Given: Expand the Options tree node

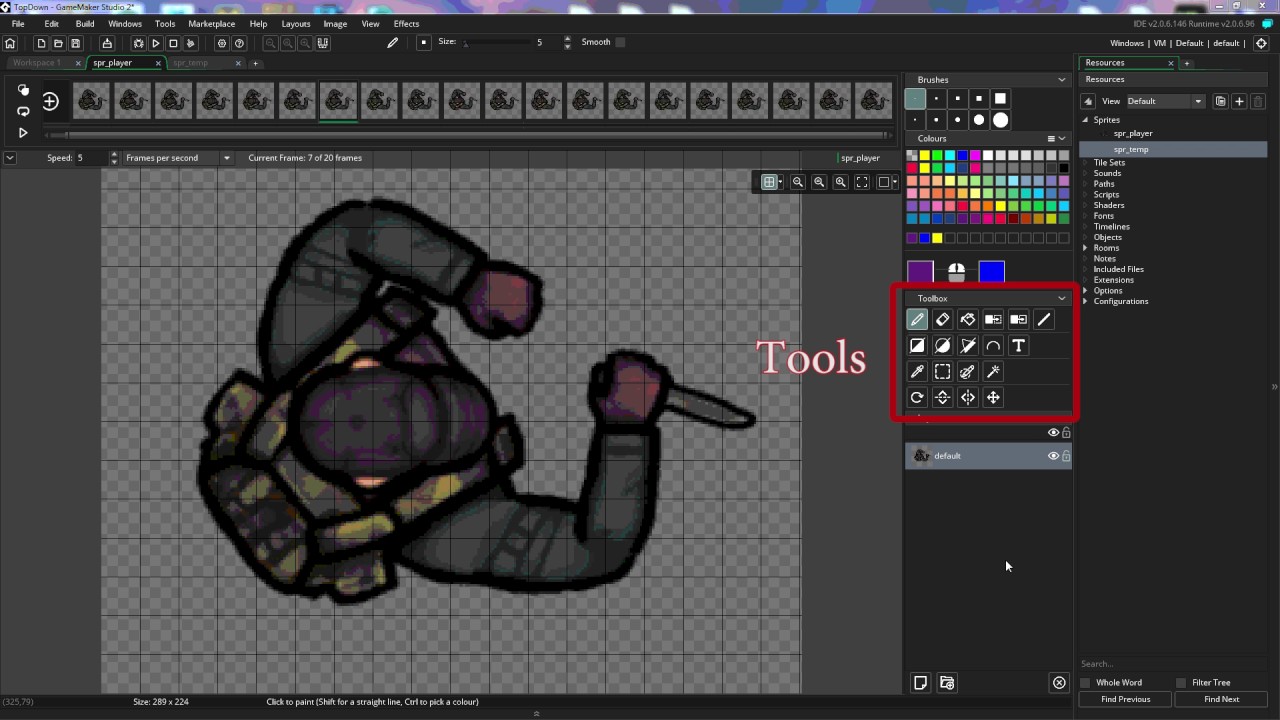Looking at the screenshot, I should coord(1085,291).
